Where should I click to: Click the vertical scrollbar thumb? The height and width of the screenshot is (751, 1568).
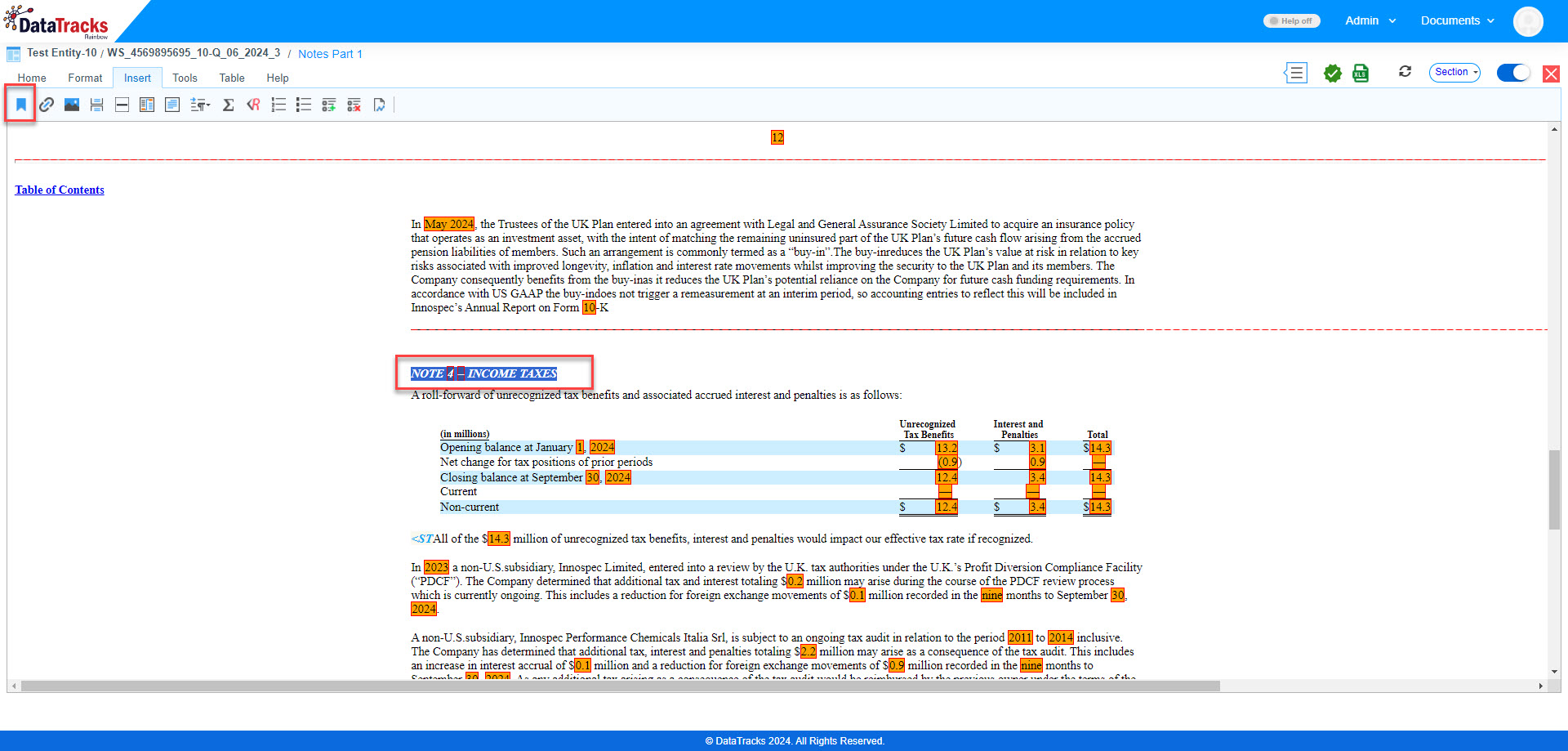tap(1554, 489)
